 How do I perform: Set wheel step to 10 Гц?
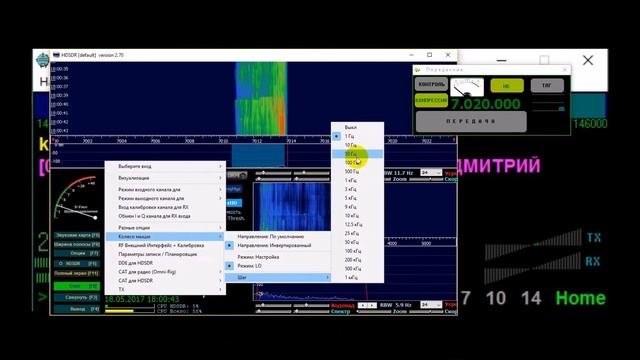(357, 145)
